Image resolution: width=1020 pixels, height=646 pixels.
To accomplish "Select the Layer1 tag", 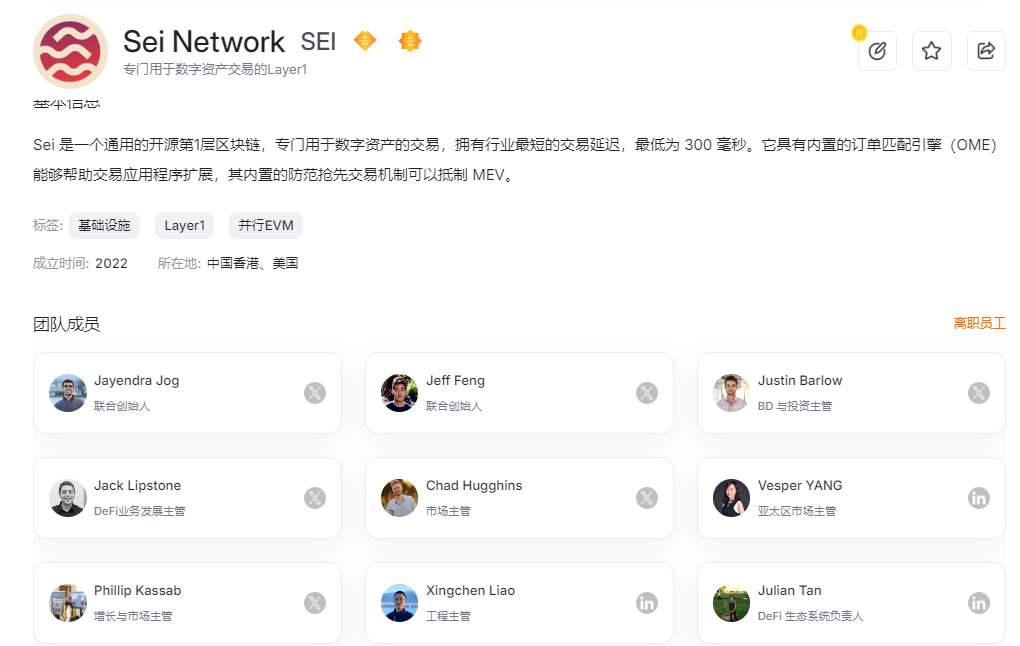I will 184,225.
